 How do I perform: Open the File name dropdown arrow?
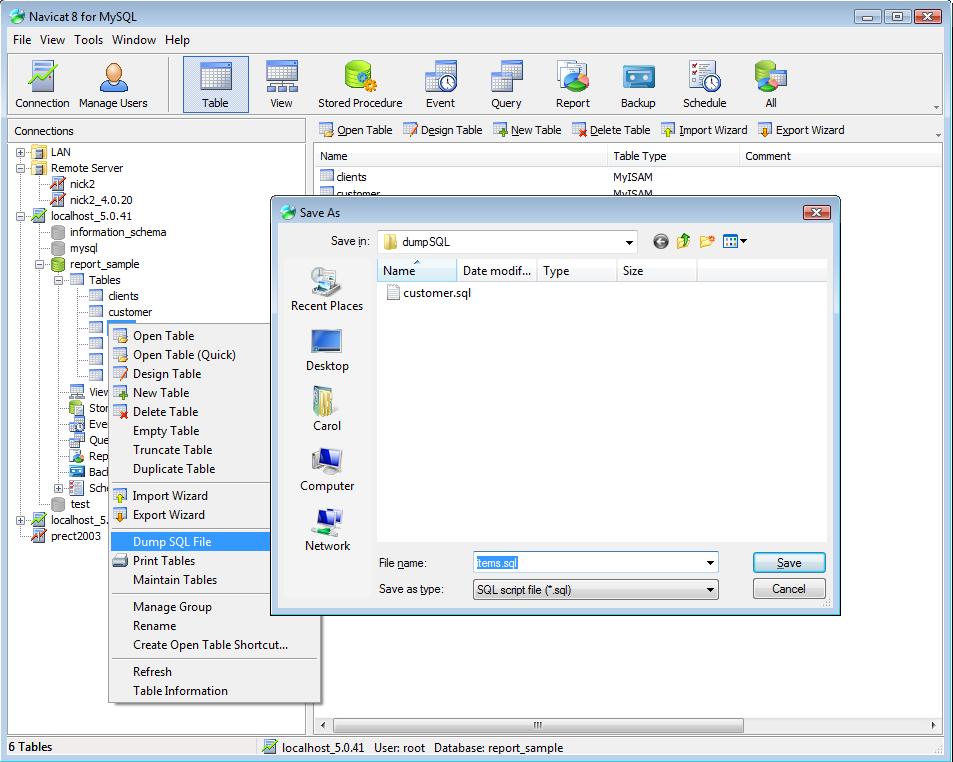[710, 563]
